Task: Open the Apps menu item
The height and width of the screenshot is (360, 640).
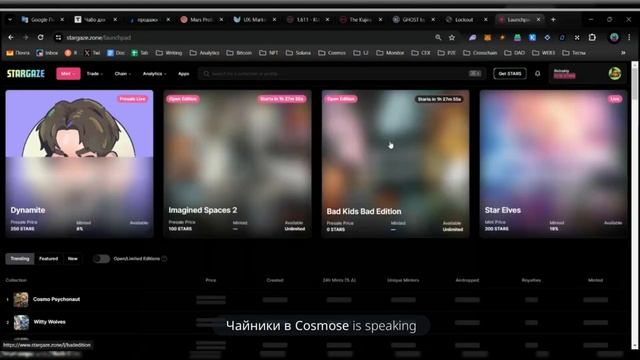Action: [184, 73]
